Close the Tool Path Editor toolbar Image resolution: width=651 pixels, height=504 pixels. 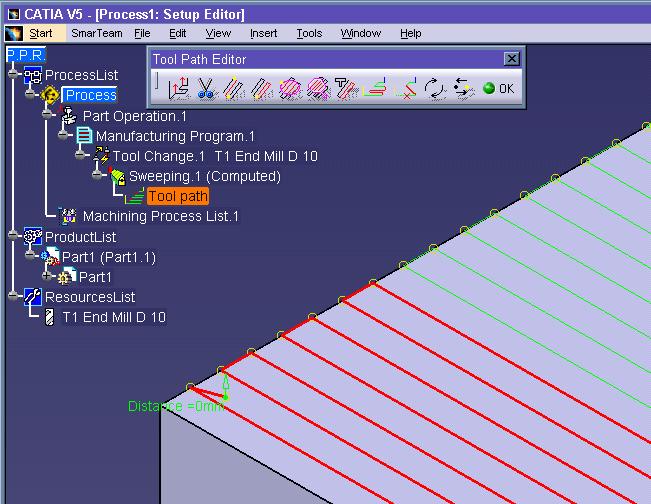coord(512,59)
